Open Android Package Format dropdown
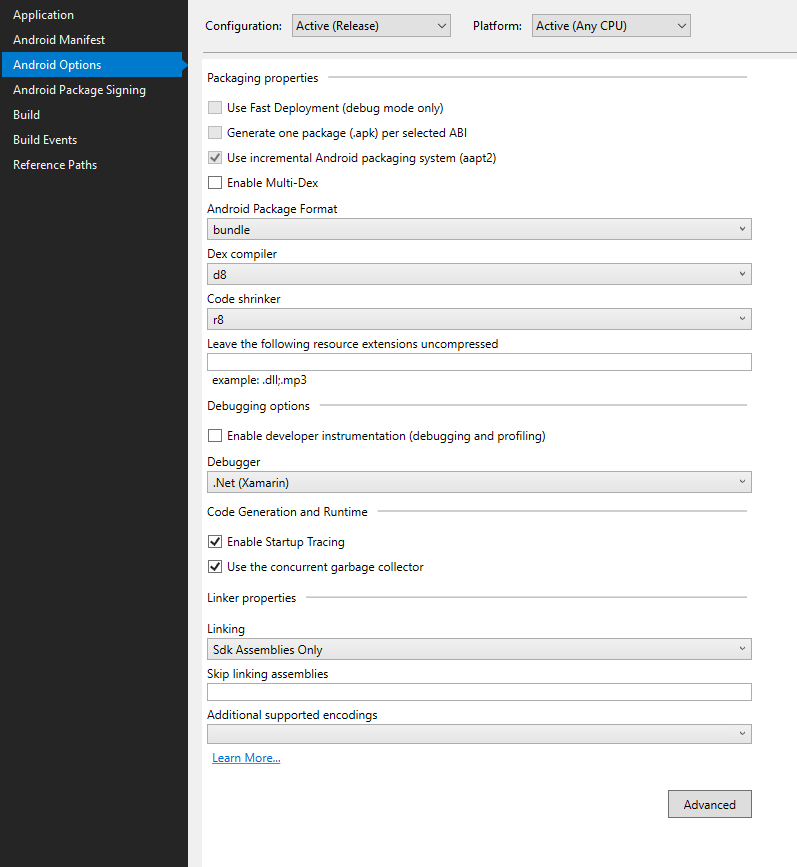Screen dimensions: 797x867 pyautogui.click(x=479, y=230)
